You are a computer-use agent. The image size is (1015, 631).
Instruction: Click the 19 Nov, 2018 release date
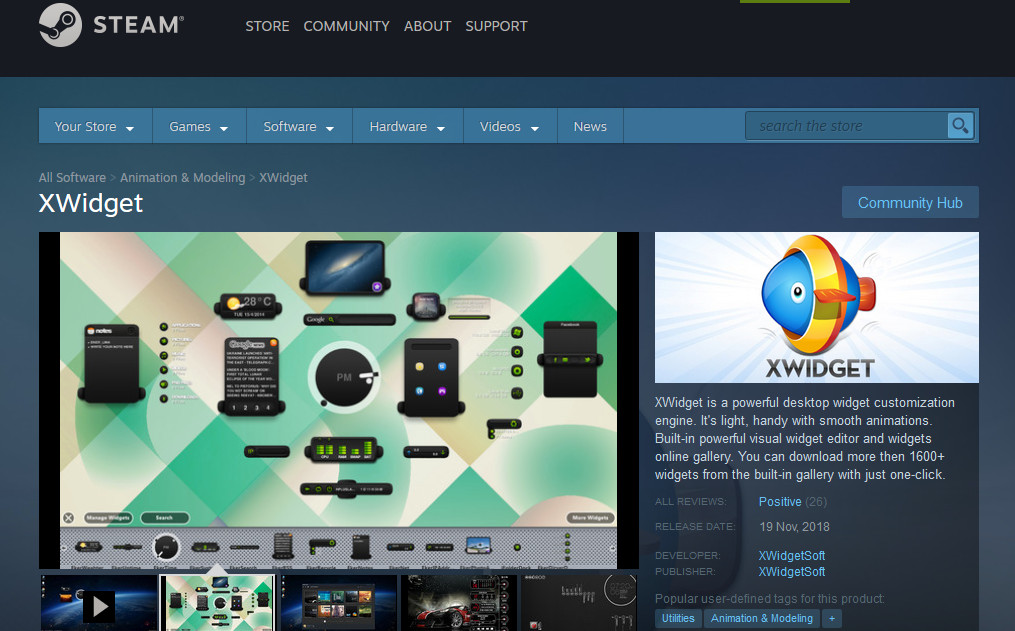(x=794, y=527)
